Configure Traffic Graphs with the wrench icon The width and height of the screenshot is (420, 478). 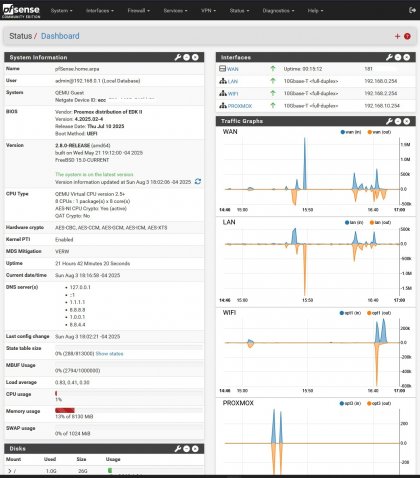point(389,121)
